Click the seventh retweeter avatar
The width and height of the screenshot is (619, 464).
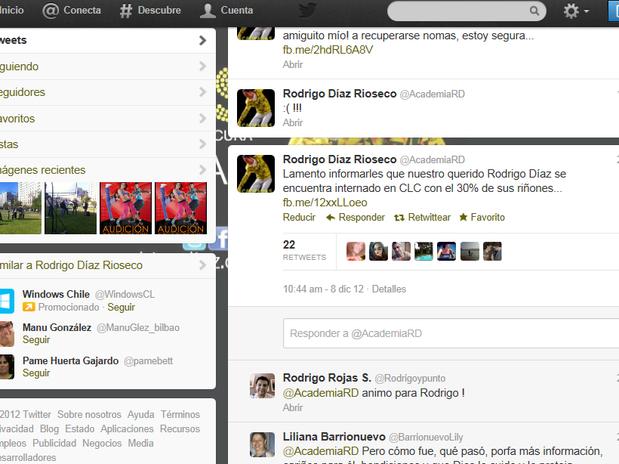click(492, 252)
